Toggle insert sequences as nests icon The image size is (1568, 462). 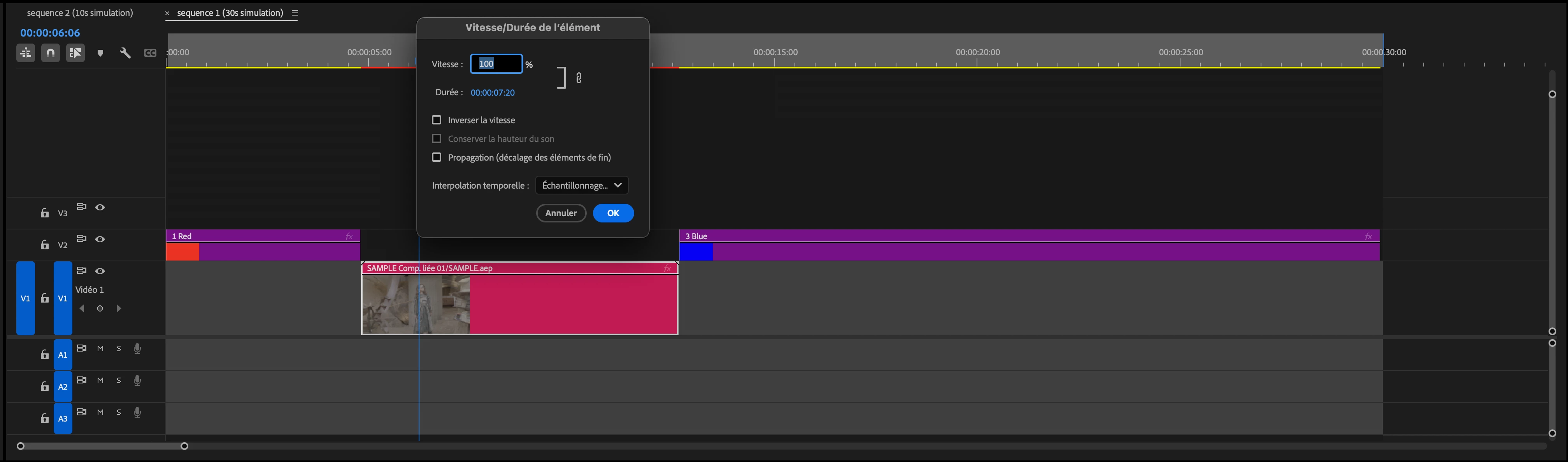click(x=26, y=53)
